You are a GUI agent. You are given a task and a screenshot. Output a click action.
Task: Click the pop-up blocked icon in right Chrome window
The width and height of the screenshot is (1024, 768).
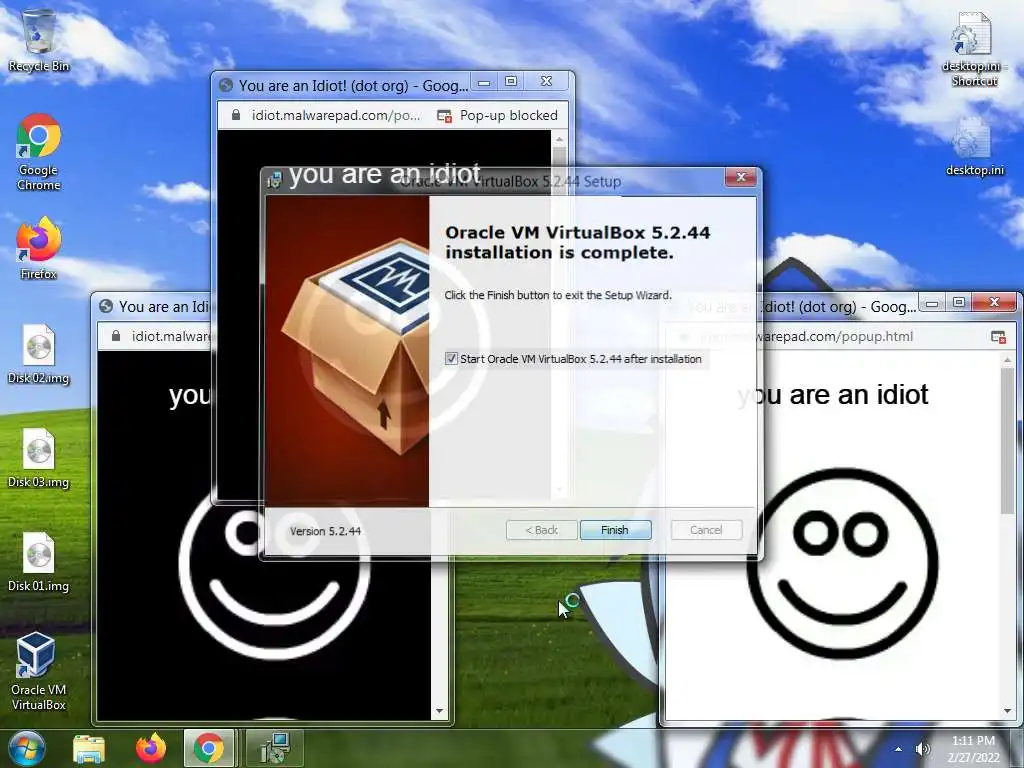[x=998, y=337]
